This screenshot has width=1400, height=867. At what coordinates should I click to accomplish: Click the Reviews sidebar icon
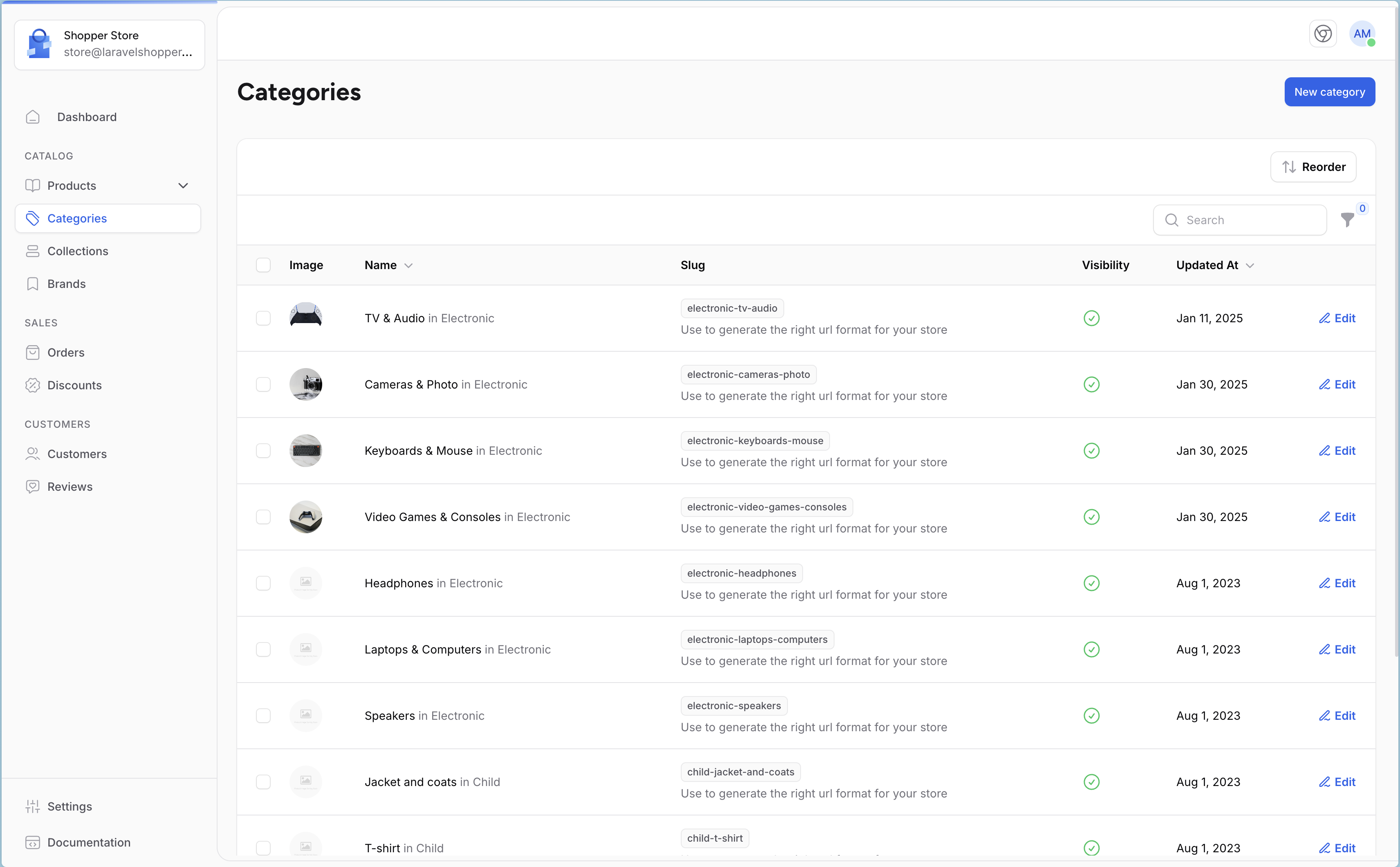point(33,486)
